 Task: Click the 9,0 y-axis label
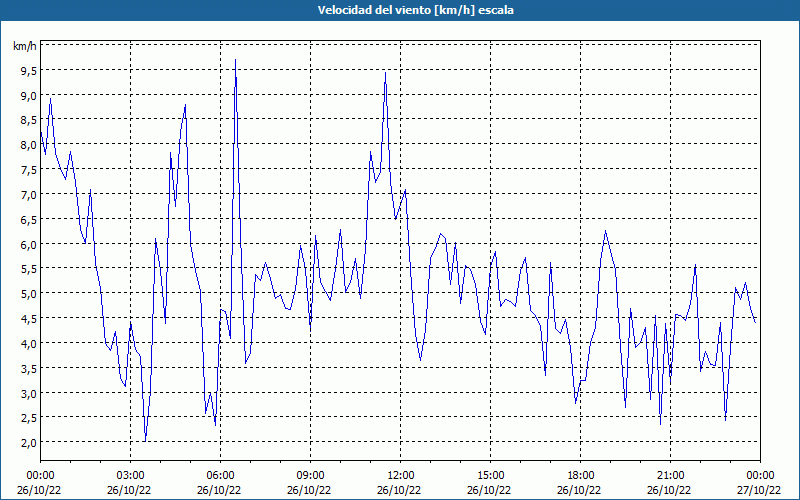[28, 95]
